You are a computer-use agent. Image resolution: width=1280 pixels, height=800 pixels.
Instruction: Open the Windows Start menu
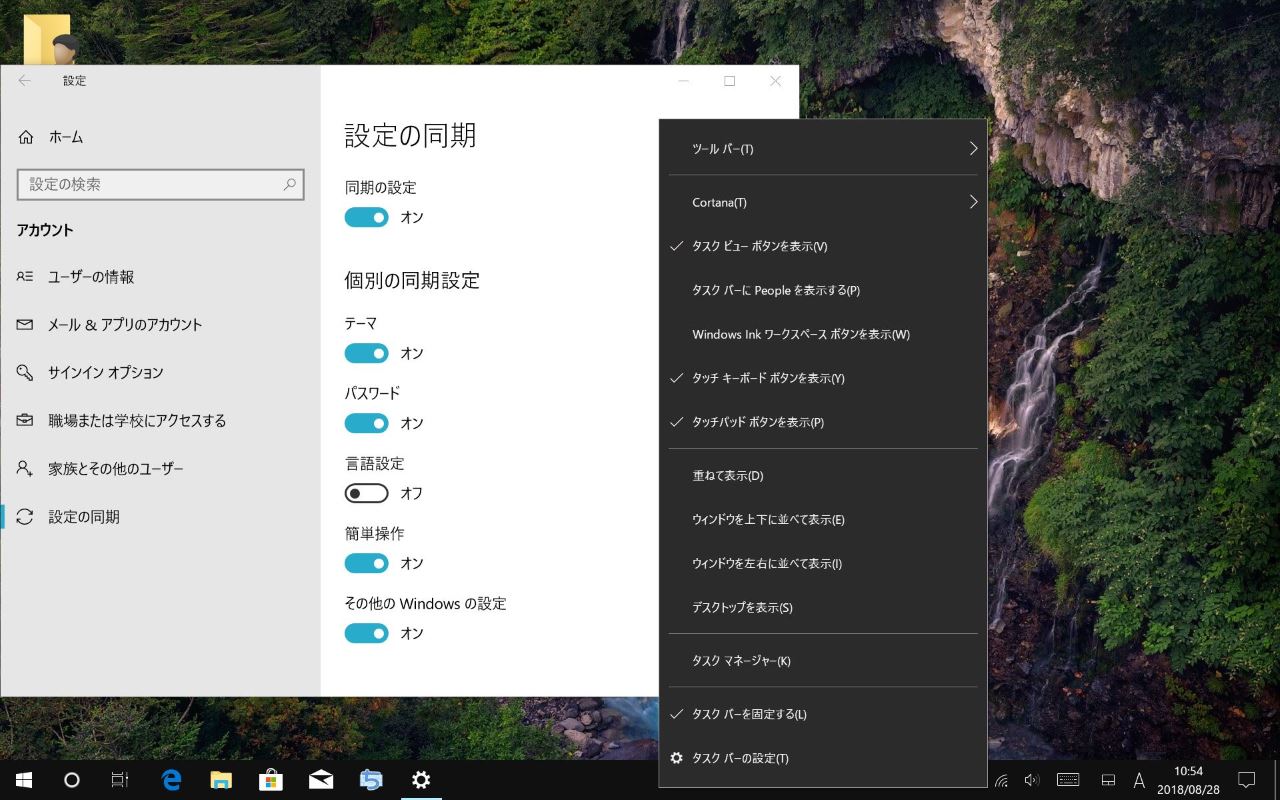point(24,780)
